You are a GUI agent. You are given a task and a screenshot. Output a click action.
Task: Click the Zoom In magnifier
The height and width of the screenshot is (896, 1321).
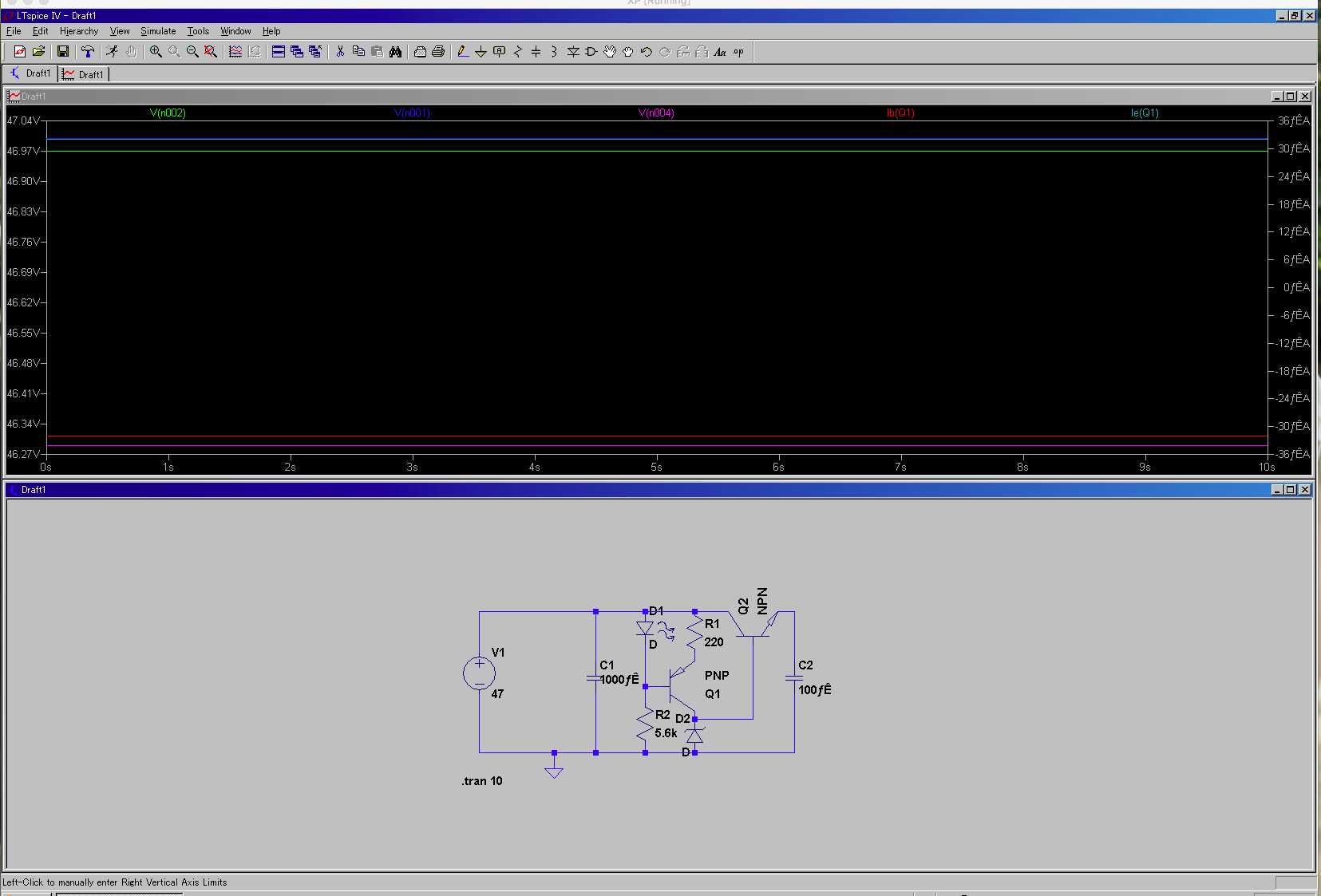tap(156, 52)
